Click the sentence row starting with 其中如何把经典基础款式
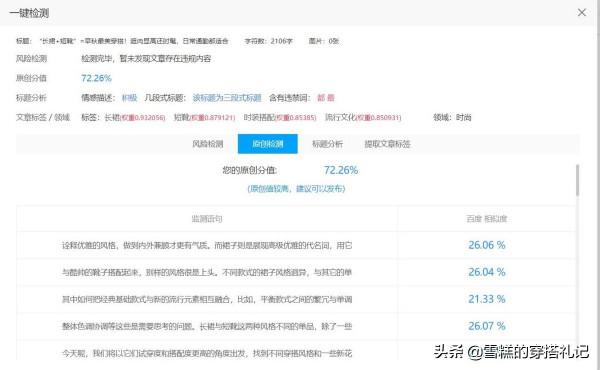600x370 pixels. 207,299
